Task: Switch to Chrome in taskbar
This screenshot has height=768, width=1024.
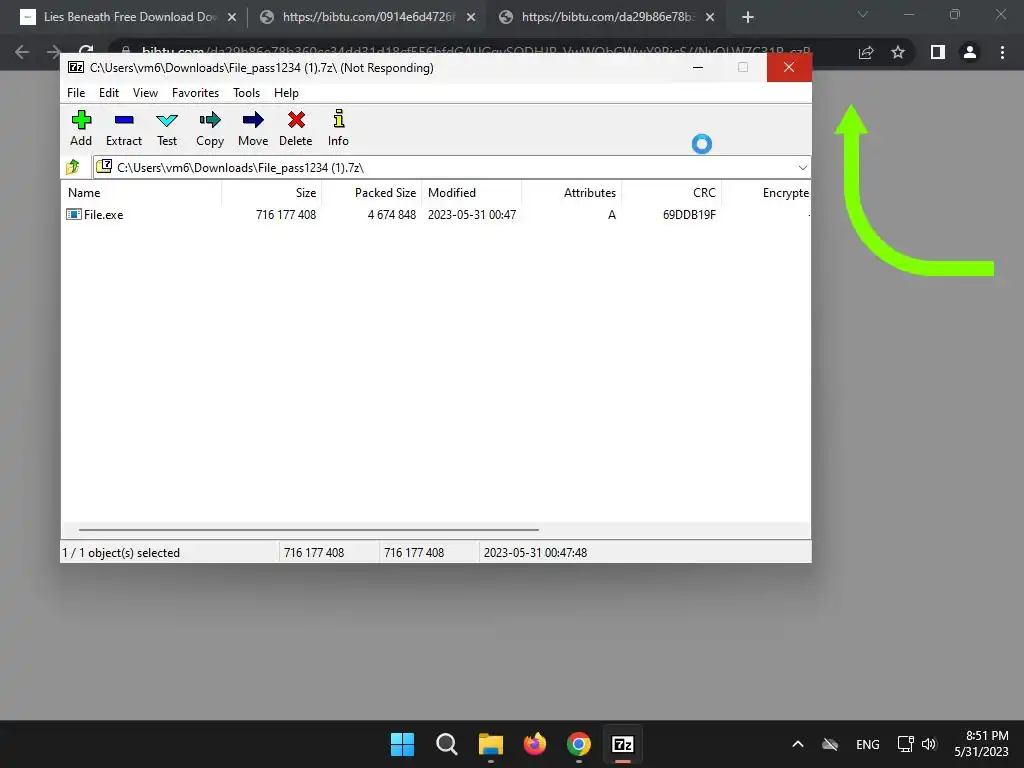Action: pyautogui.click(x=579, y=744)
